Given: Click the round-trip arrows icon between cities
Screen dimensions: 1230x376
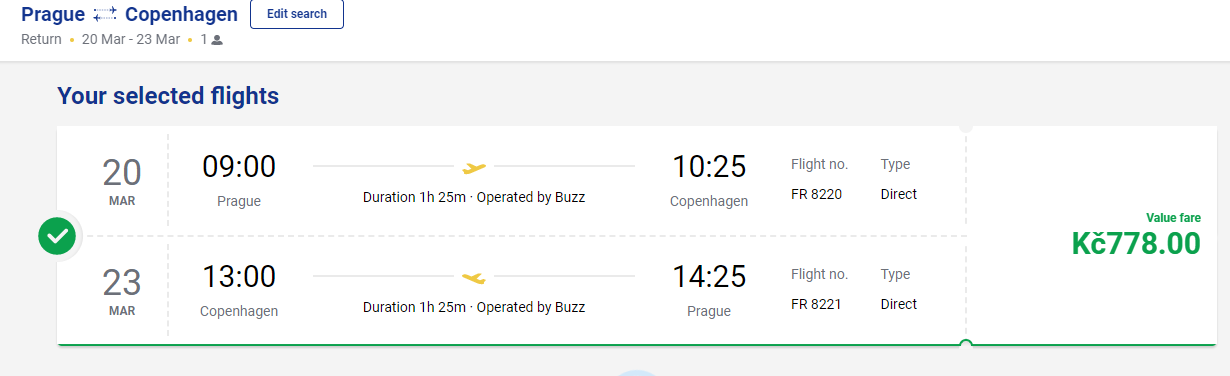Looking at the screenshot, I should point(105,15).
